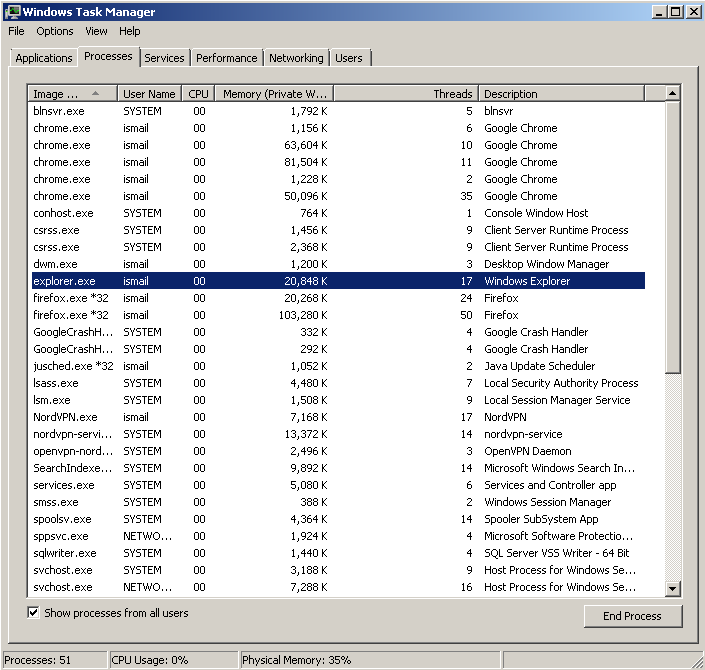705x670 pixels.
Task: Select firefox.exe *32 row using 103,280 K
Action: (x=338, y=315)
